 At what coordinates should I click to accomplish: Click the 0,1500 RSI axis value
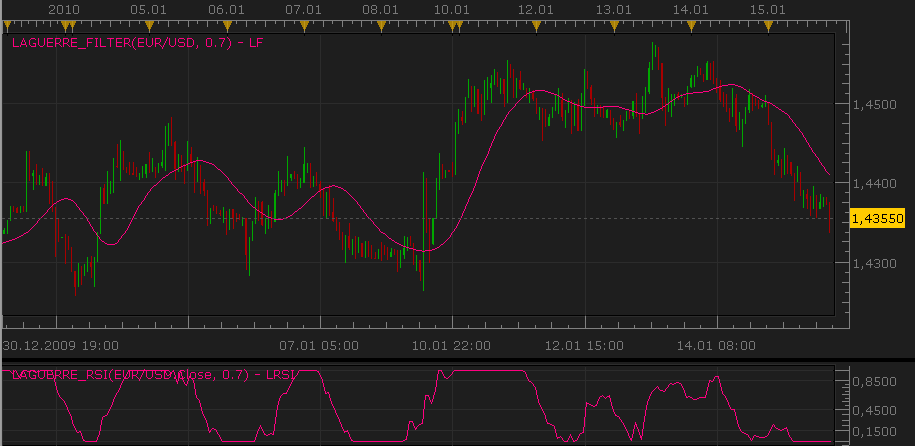pyautogui.click(x=874, y=431)
